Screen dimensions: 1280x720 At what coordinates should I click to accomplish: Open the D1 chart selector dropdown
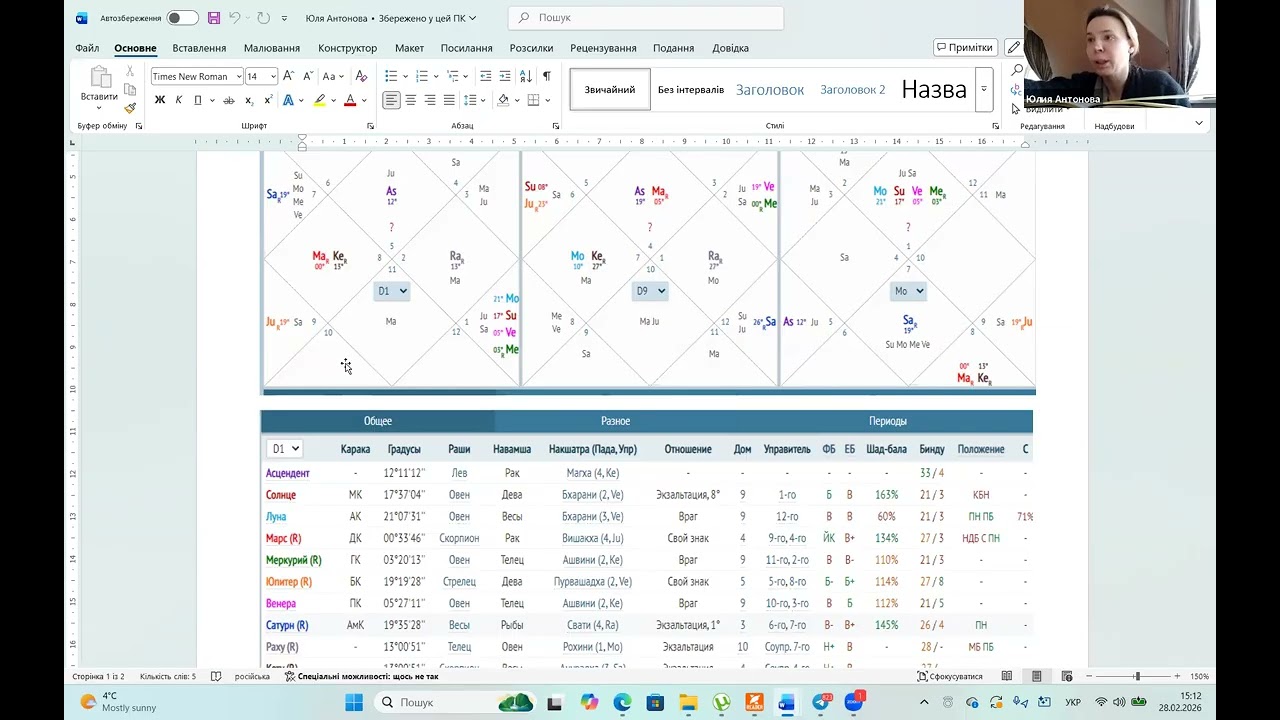392,291
